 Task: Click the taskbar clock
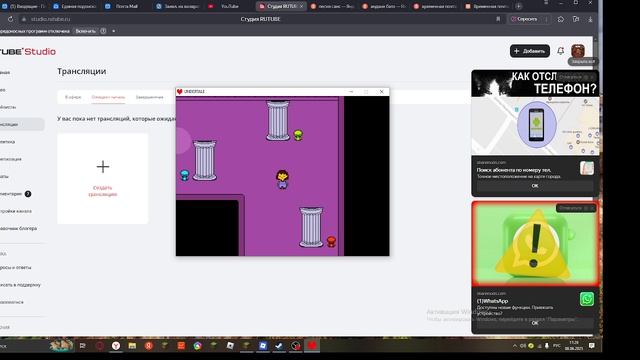pos(574,346)
